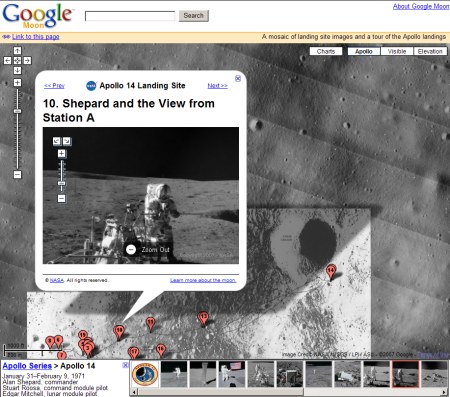The width and height of the screenshot is (450, 397).
Task: Select map marker 17
Action: tap(134, 353)
